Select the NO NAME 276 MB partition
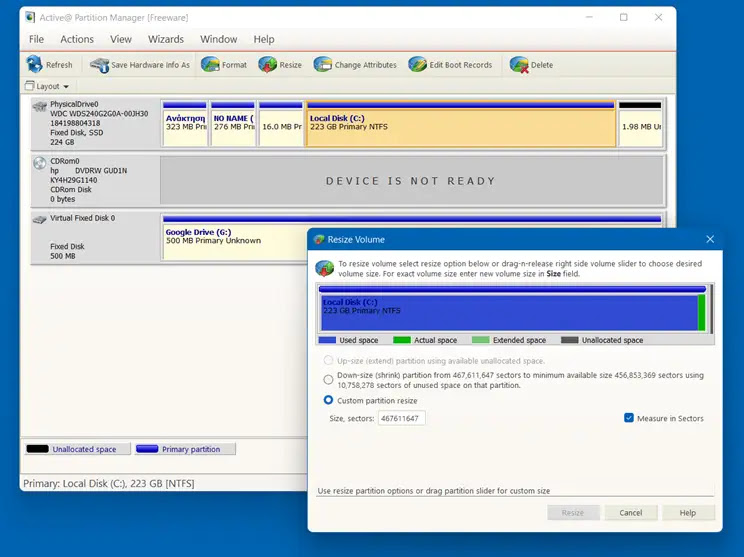The image size is (744, 557). (233, 123)
